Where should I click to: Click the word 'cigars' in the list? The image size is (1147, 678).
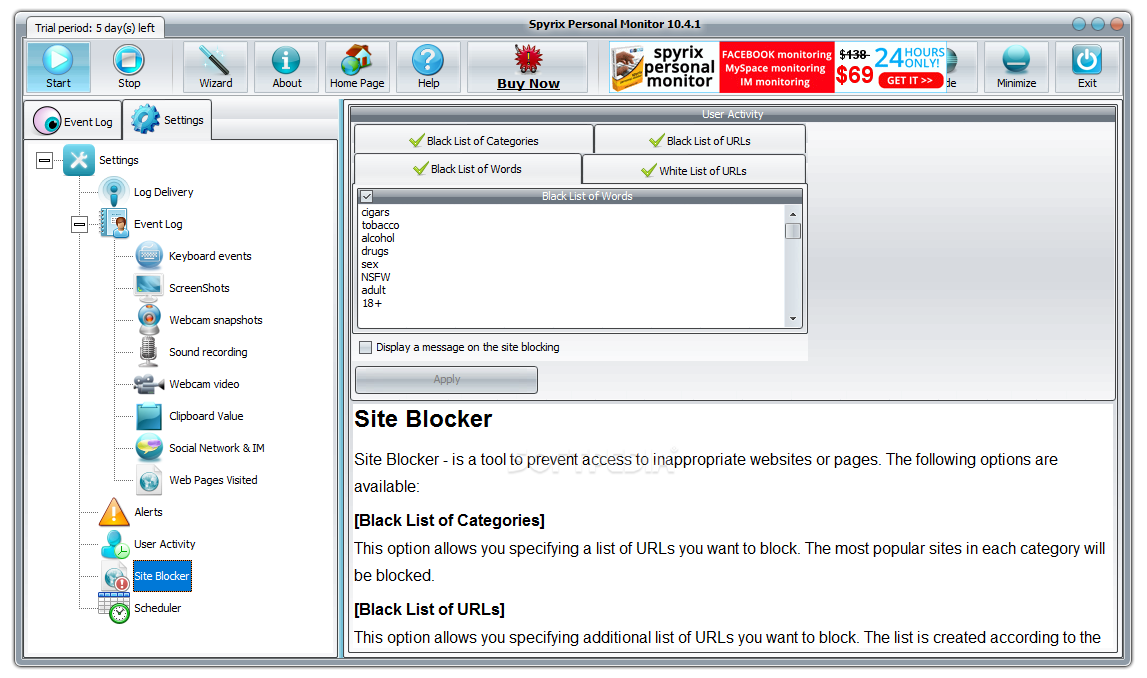[375, 213]
